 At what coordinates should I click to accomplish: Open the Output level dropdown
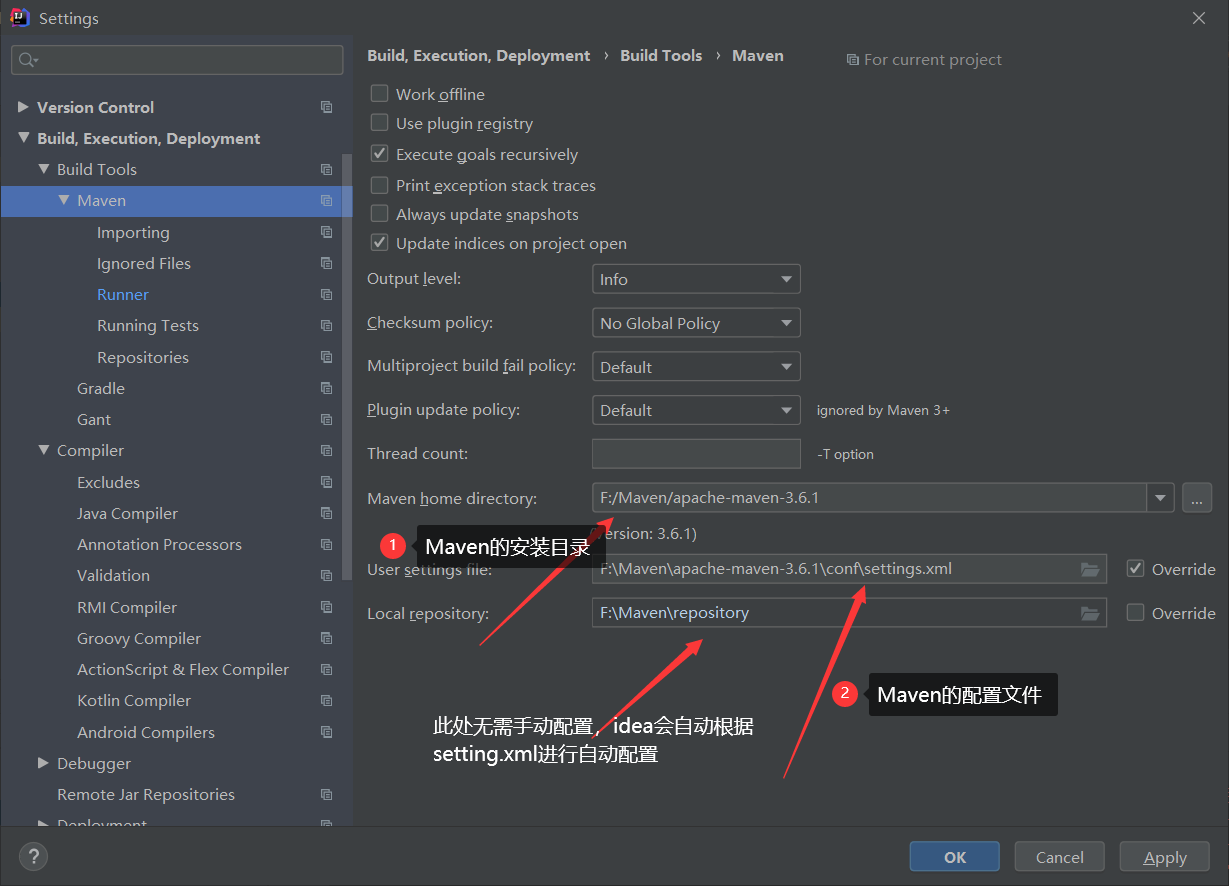(696, 279)
